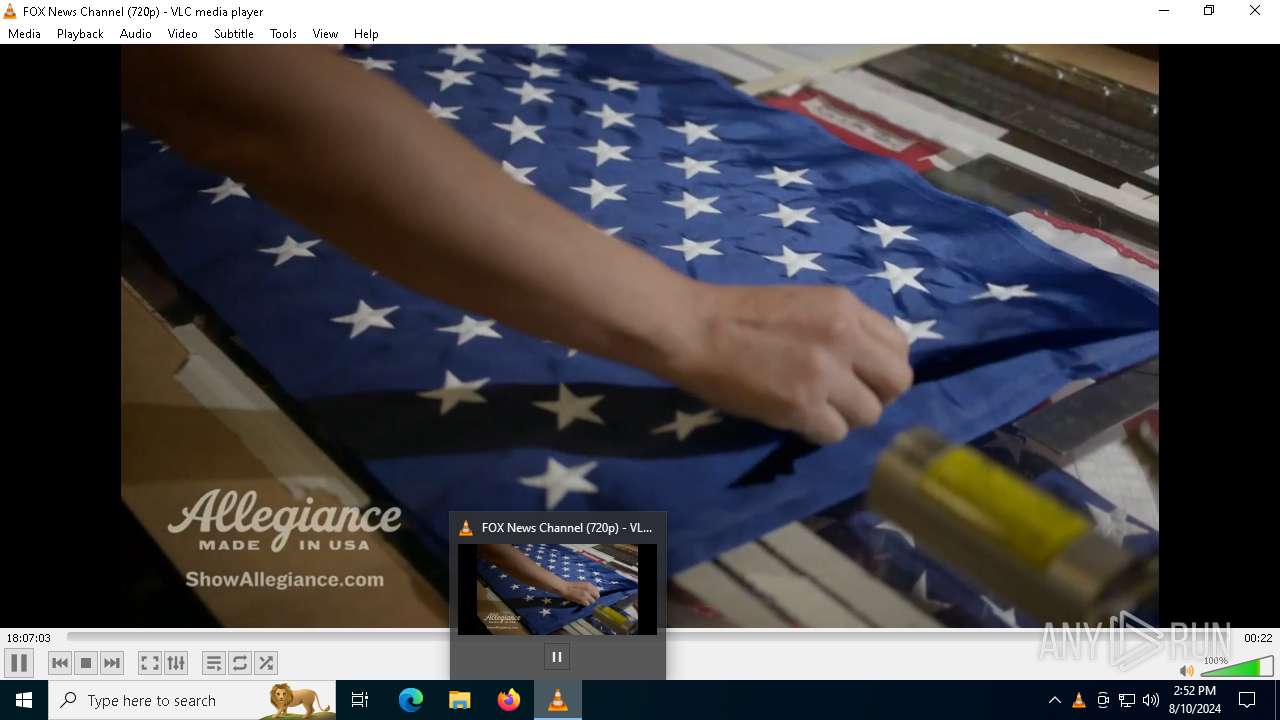Open system volume tray icon
The image size is (1280, 720).
pyautogui.click(x=1151, y=700)
